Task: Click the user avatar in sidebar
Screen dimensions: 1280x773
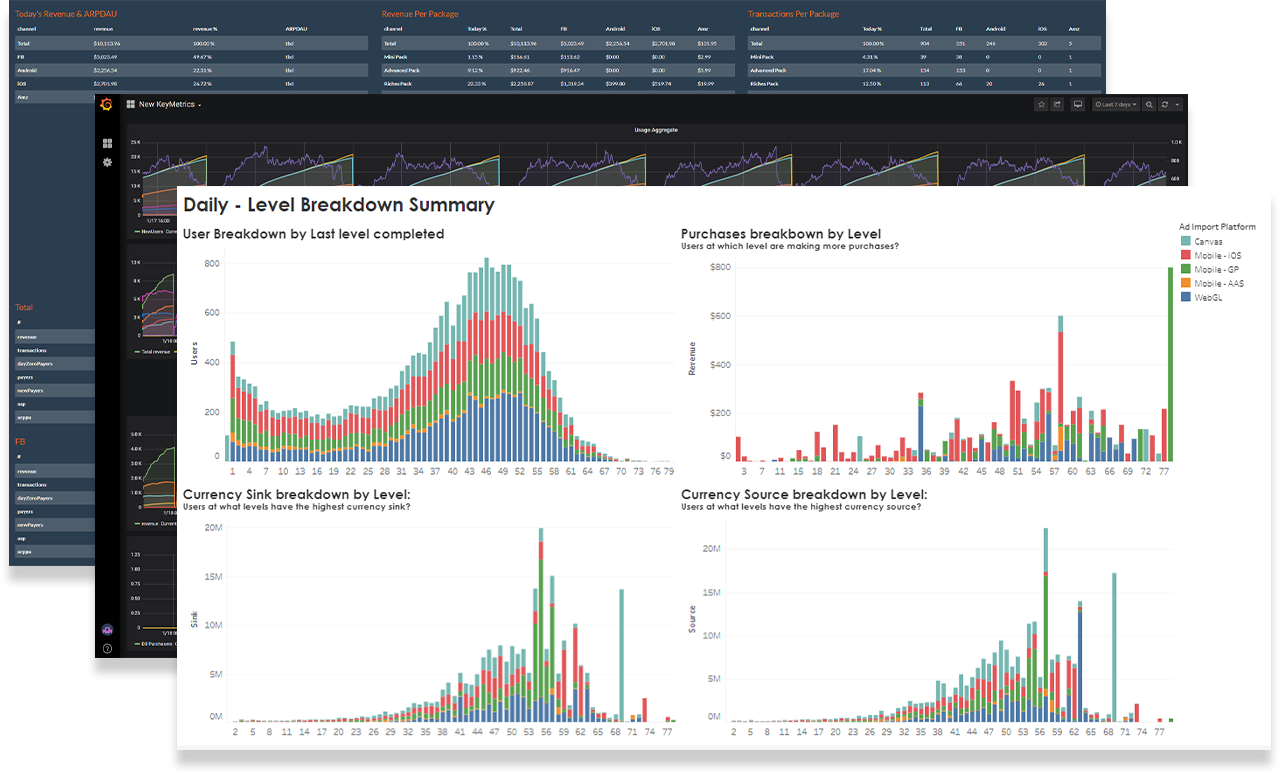Action: click(108, 629)
